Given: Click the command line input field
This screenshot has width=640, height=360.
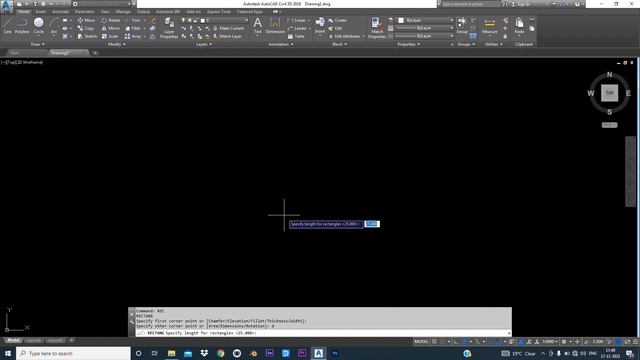Looking at the screenshot, I should pyautogui.click(x=322, y=333).
